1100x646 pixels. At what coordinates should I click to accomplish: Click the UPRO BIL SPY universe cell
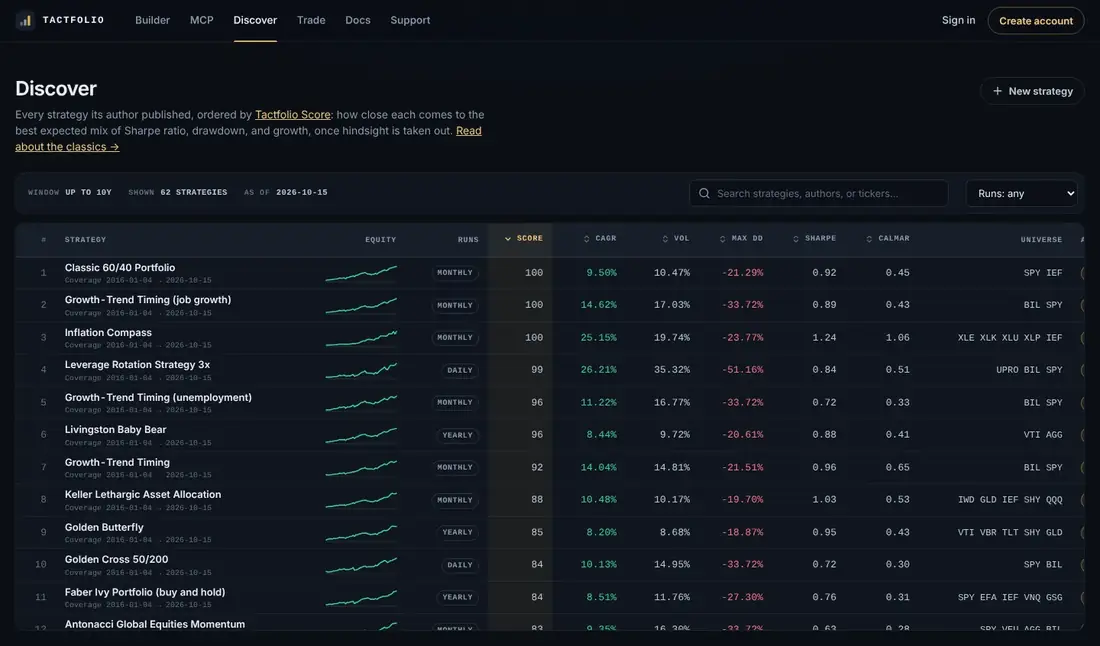[x=1029, y=370]
